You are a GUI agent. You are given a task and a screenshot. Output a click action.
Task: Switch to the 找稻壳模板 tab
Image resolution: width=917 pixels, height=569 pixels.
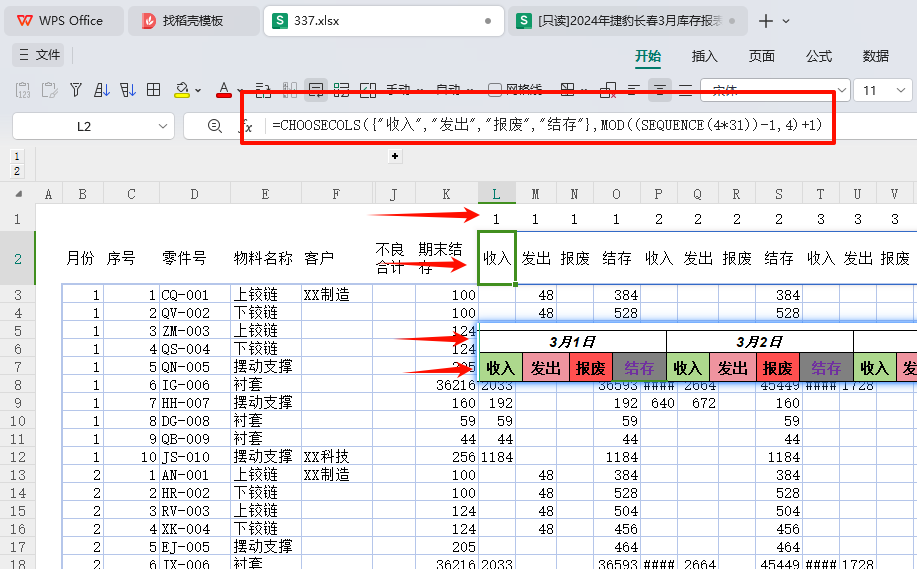point(194,21)
